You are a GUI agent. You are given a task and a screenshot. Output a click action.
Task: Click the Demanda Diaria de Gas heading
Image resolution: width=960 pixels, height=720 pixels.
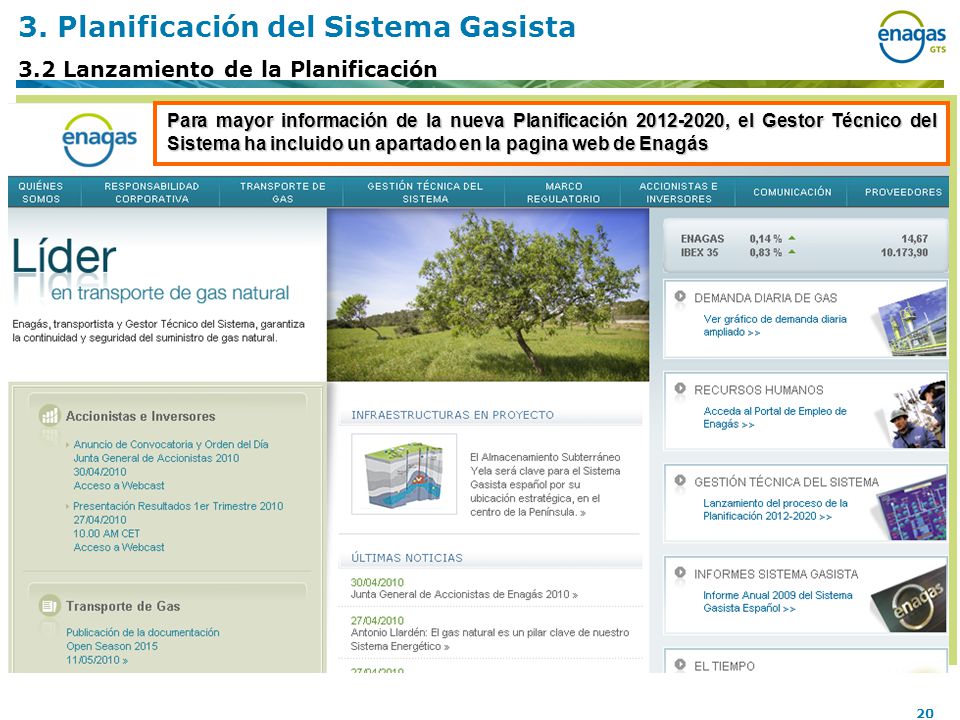coord(765,298)
